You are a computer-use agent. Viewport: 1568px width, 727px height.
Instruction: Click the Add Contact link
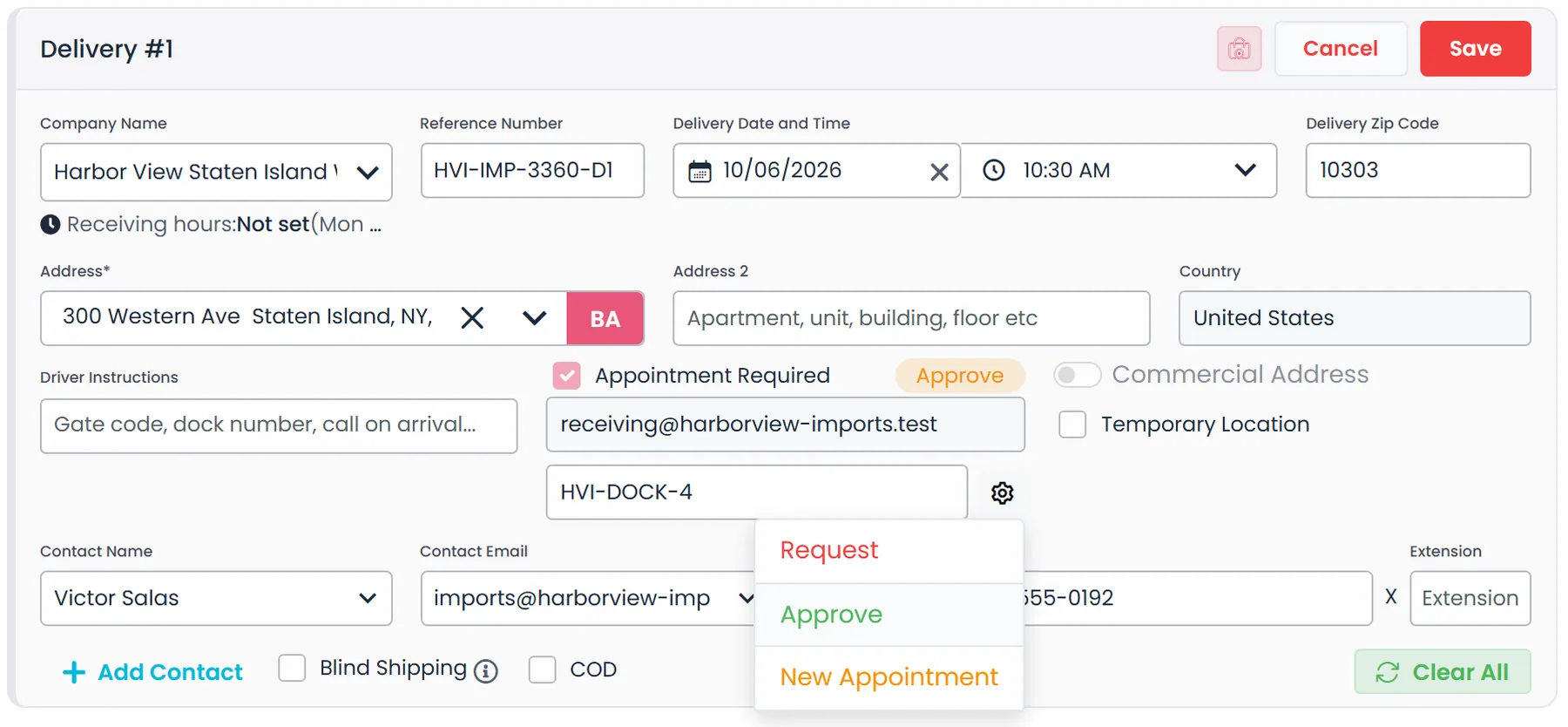coord(152,672)
